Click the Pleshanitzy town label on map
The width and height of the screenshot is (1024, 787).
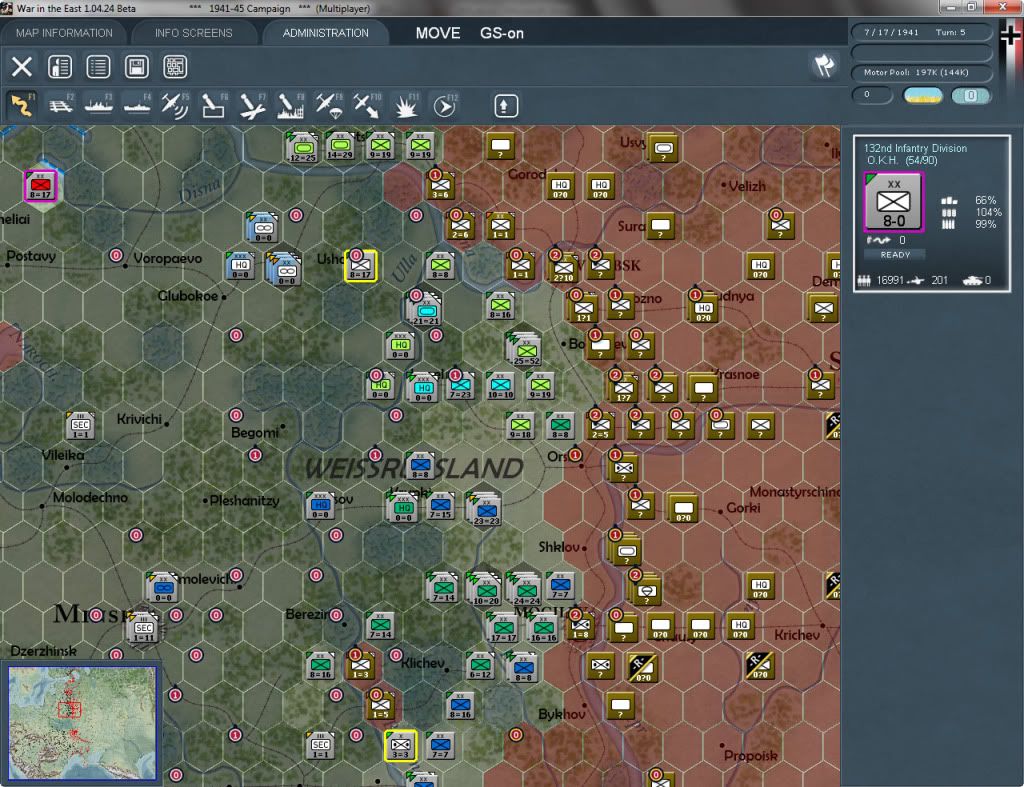[x=244, y=501]
